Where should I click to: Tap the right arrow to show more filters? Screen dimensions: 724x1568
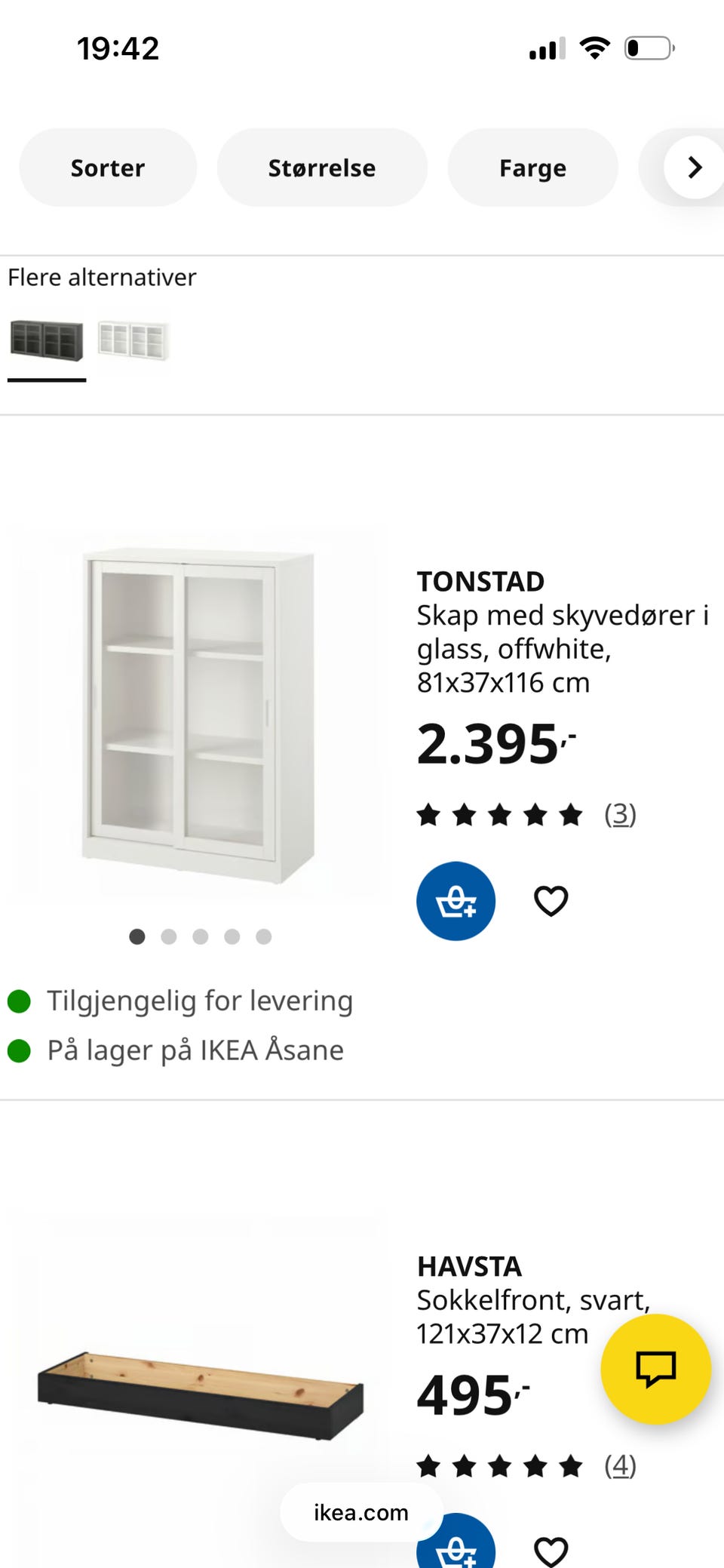point(695,168)
